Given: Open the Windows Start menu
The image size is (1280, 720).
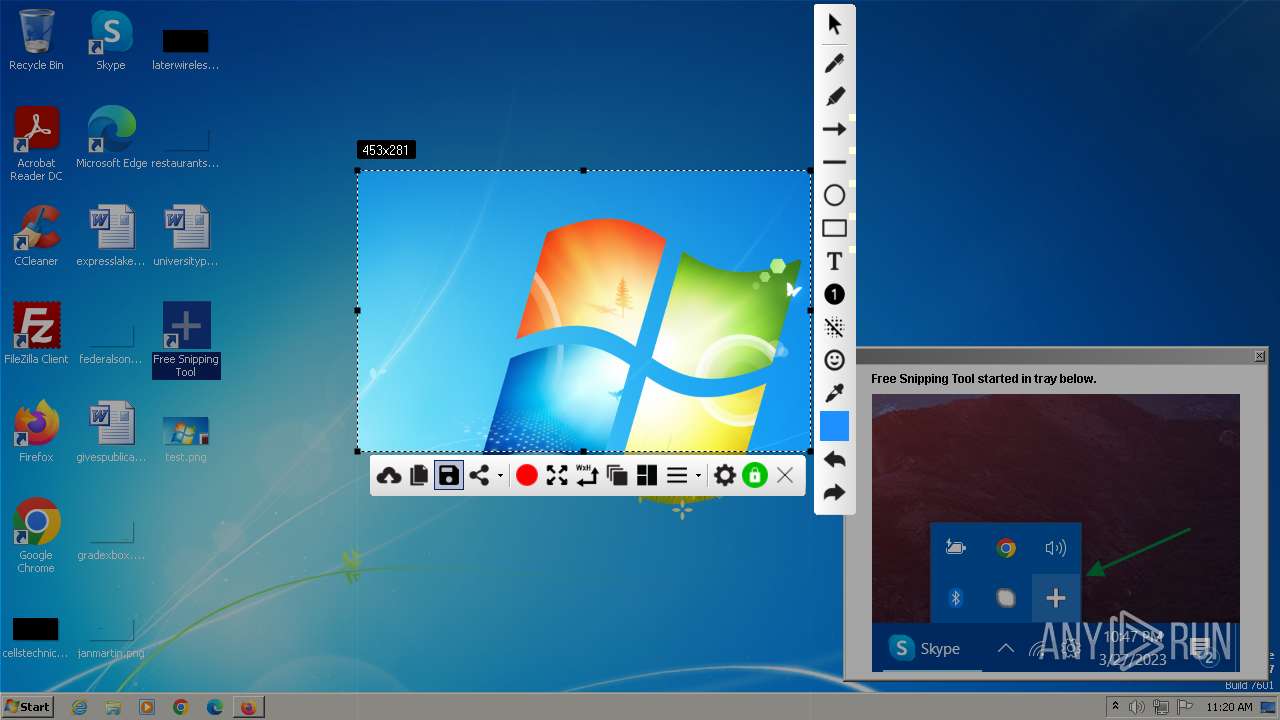Looking at the screenshot, I should pyautogui.click(x=28, y=706).
